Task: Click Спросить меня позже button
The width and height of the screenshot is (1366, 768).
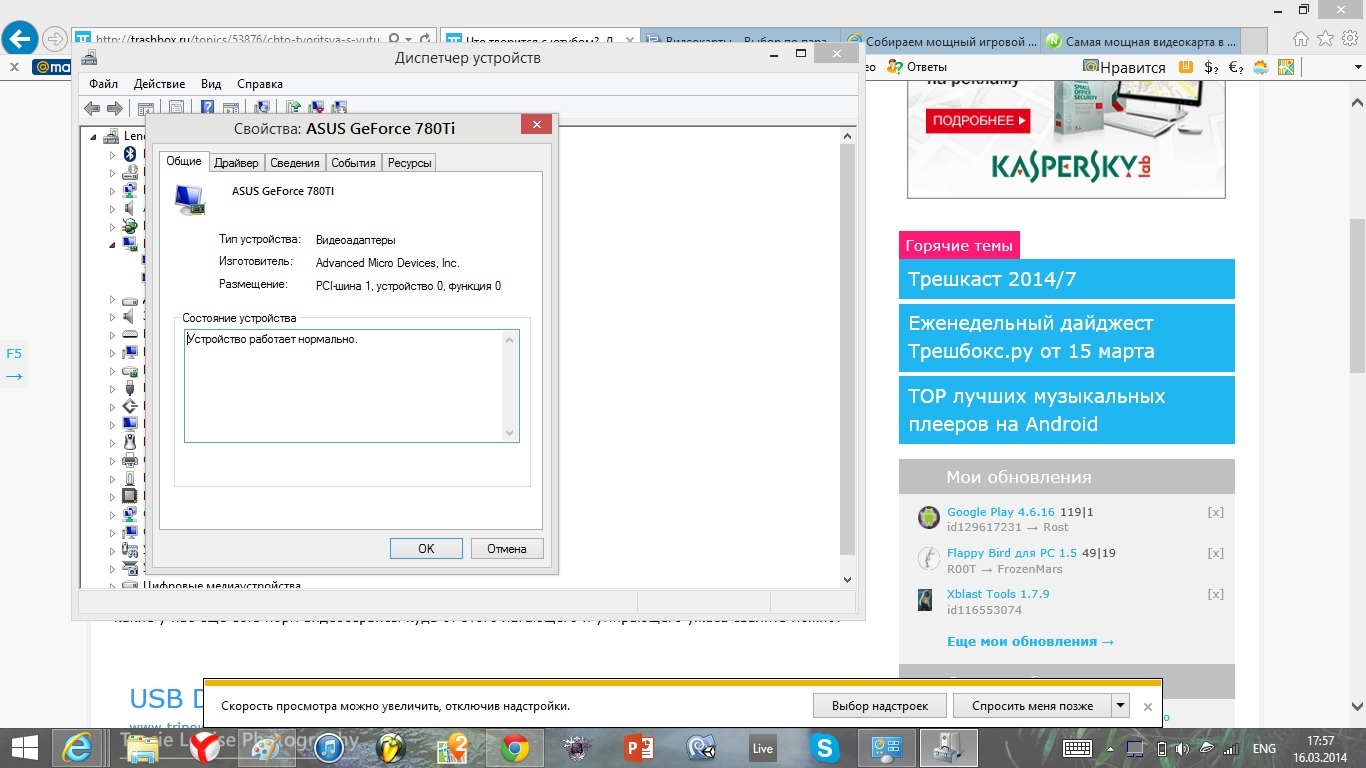Action: coord(1032,705)
